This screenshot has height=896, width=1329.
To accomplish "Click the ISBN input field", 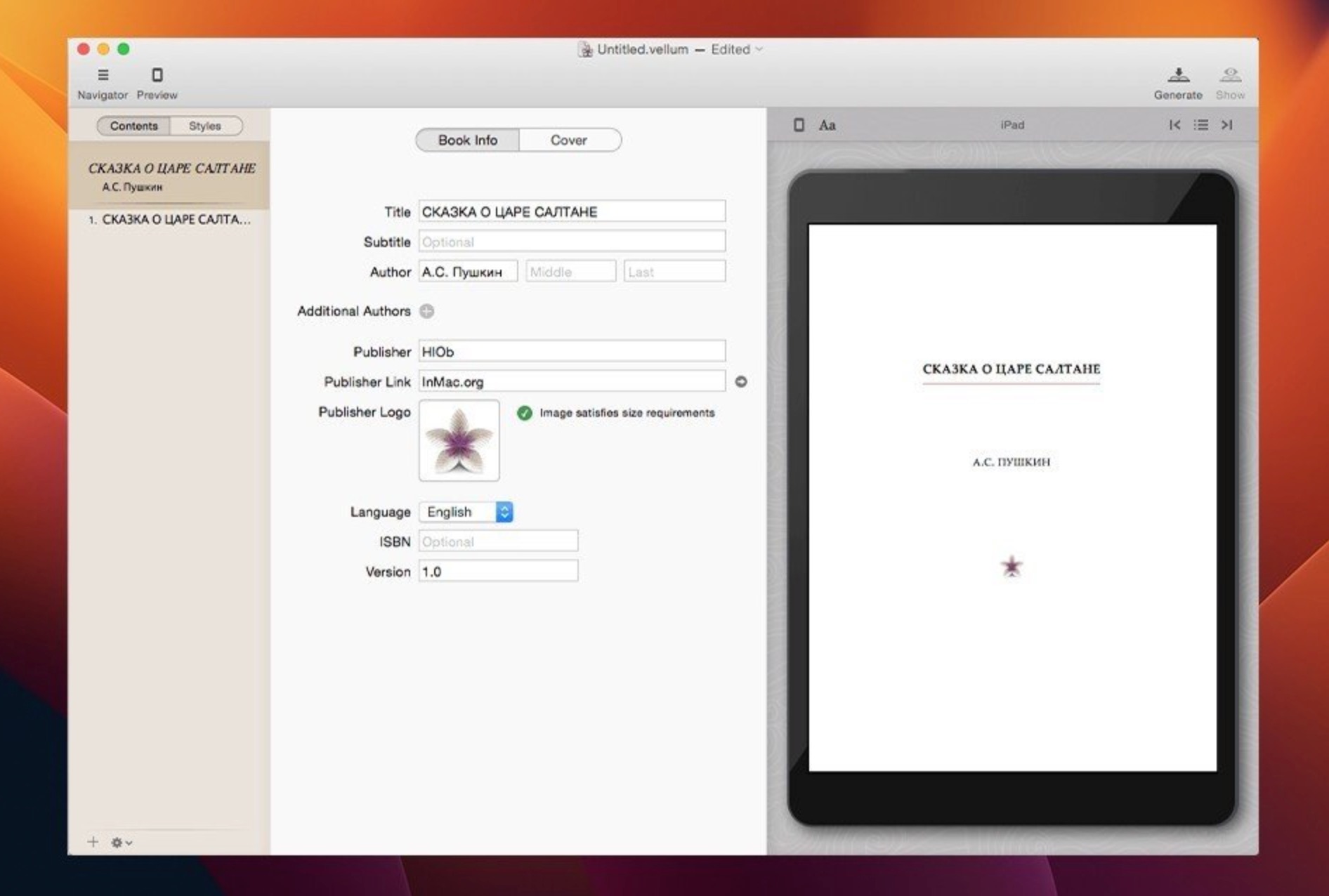I will tap(497, 541).
